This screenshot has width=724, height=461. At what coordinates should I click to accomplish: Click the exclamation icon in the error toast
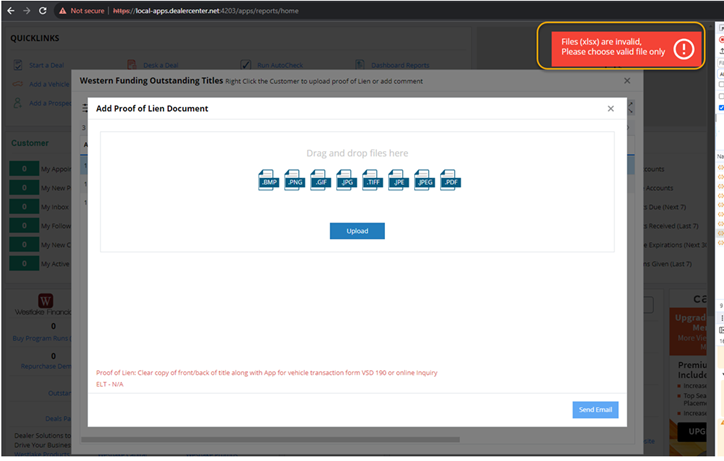coord(683,49)
